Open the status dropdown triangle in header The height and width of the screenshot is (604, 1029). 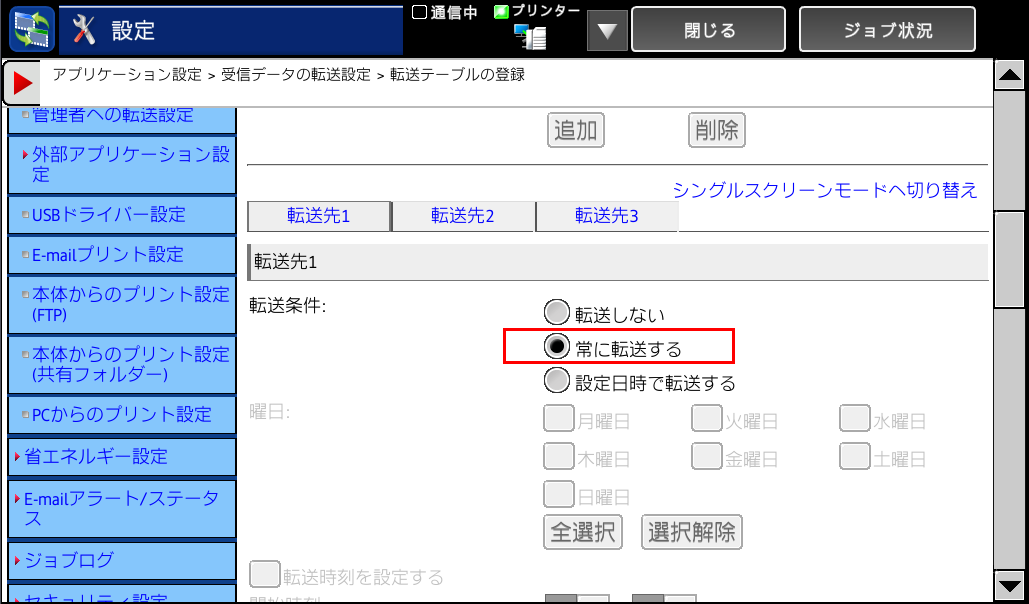coord(607,31)
